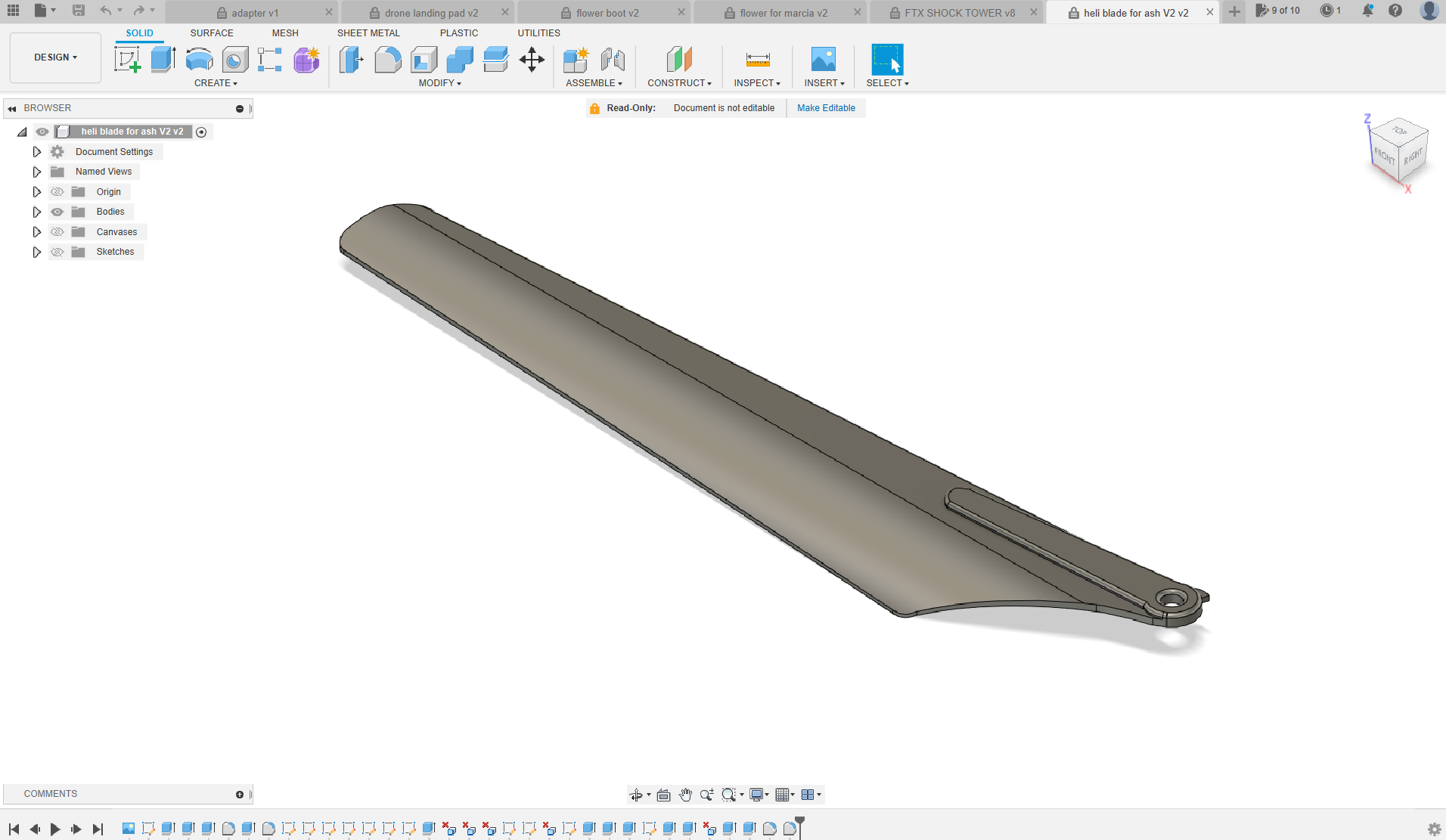
Task: Expand the Canvases node
Action: [36, 232]
